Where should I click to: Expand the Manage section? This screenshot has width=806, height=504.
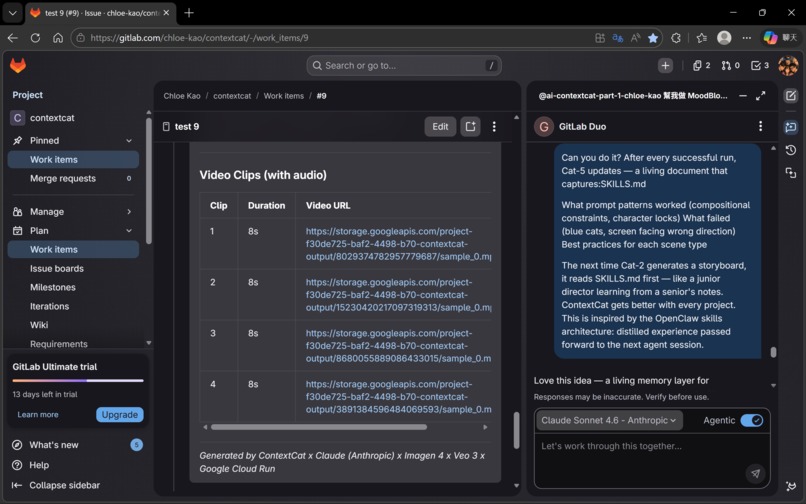129,211
